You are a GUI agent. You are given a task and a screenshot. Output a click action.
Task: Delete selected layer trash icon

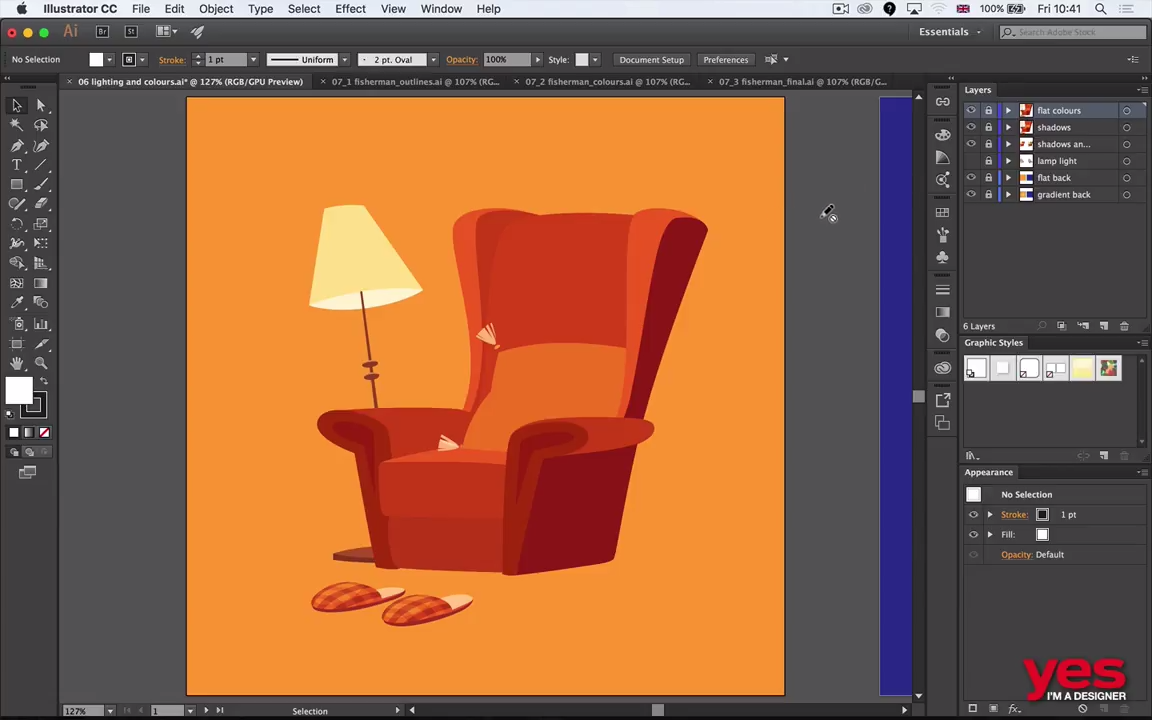(x=1124, y=325)
